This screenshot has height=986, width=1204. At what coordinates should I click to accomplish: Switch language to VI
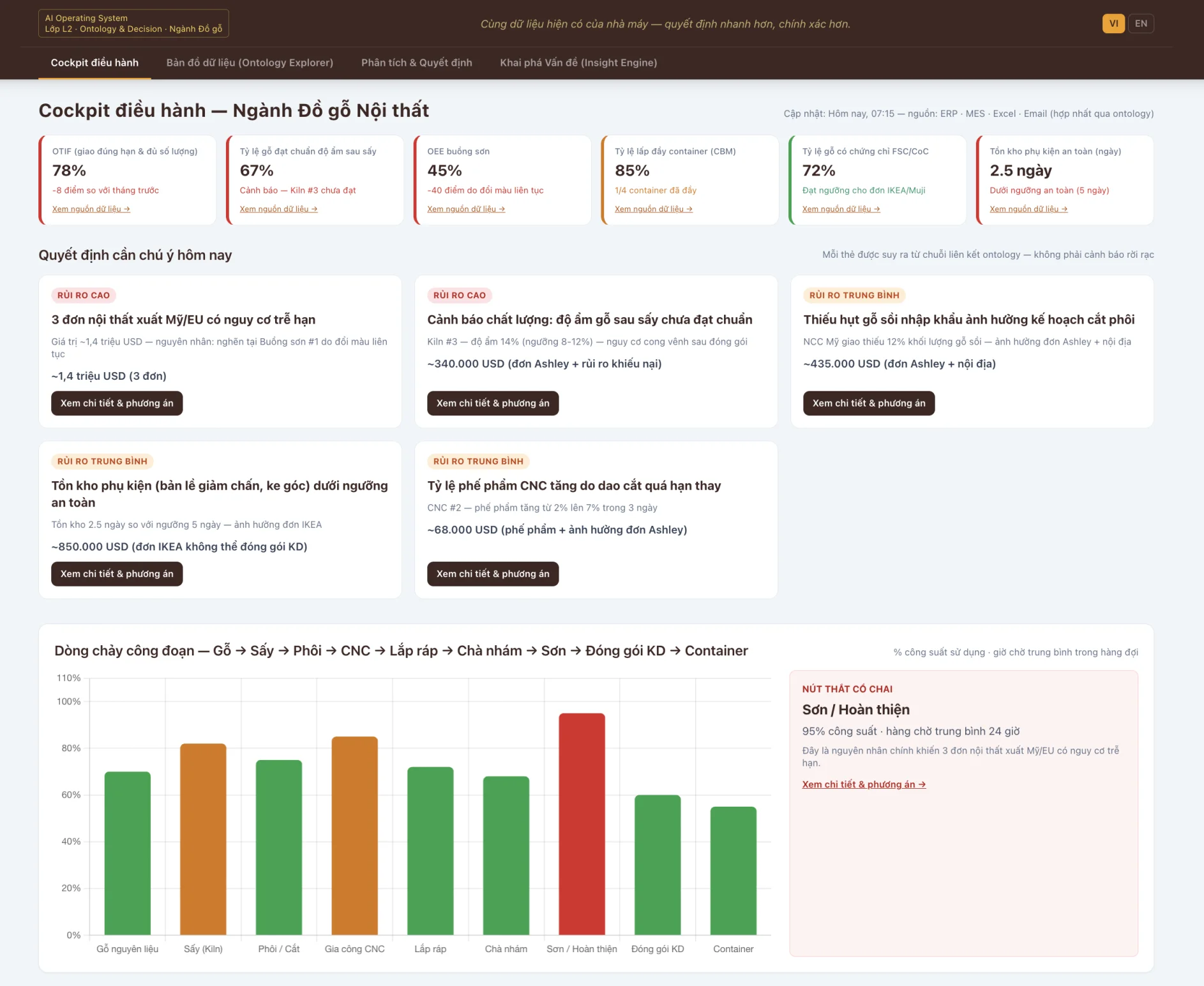tap(1113, 24)
